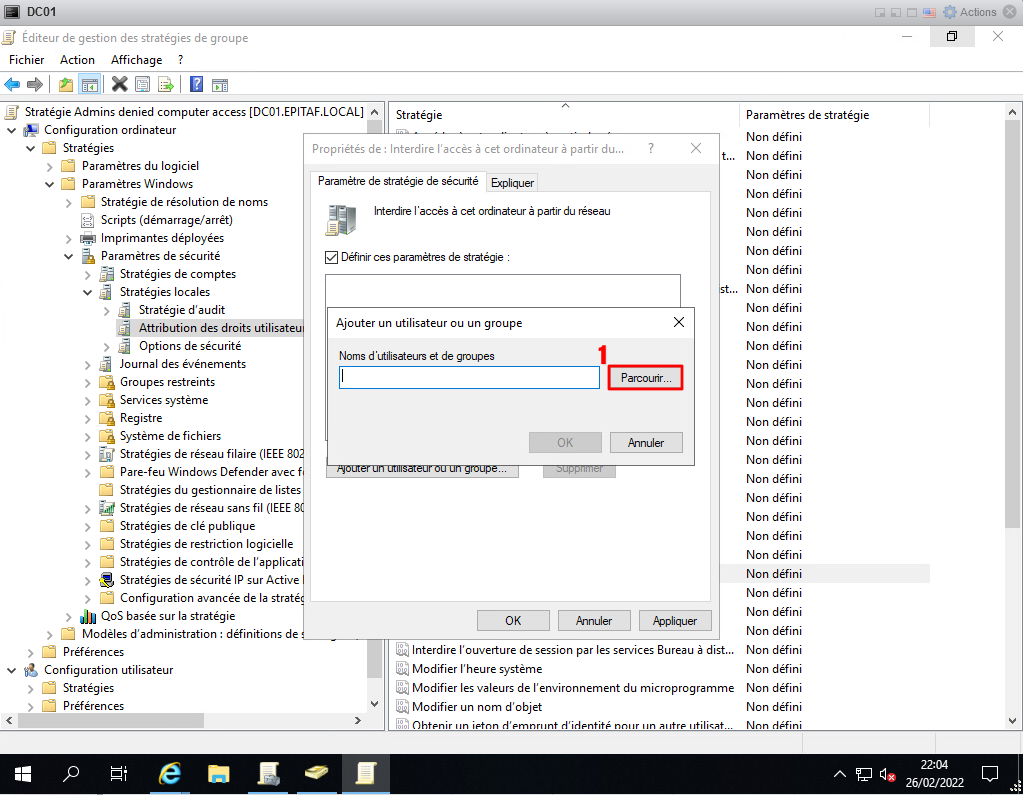Open Internet Explorer from the taskbar
Image resolution: width=1023 pixels, height=795 pixels.
170,773
